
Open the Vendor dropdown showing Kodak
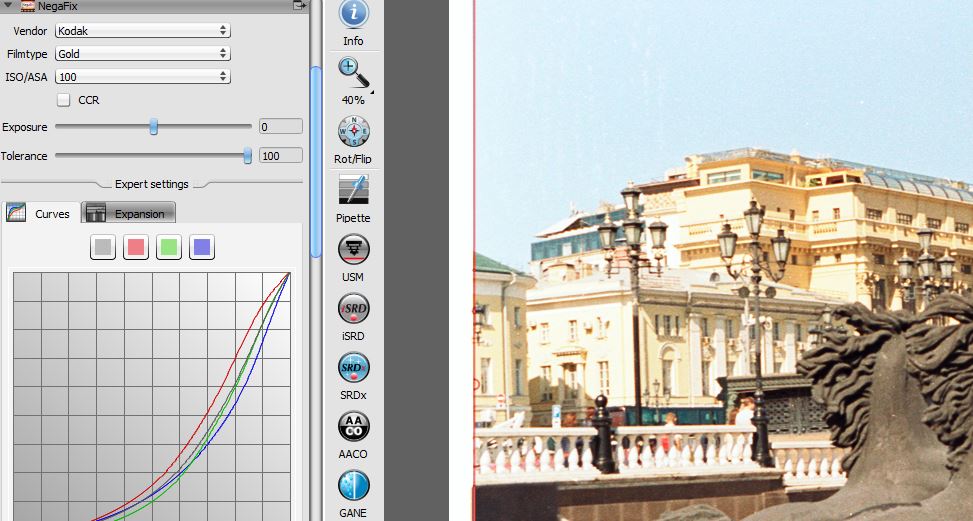(x=142, y=31)
